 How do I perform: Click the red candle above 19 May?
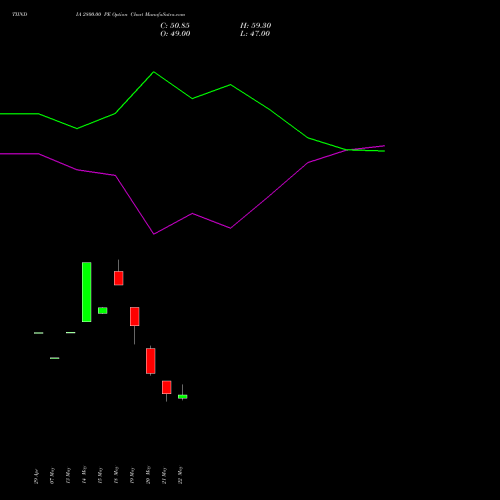coord(135,316)
